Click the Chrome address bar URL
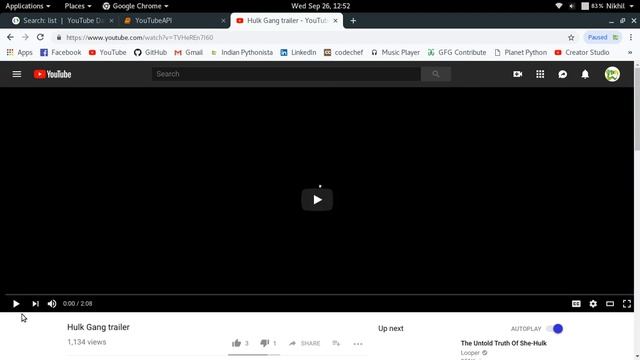This screenshot has height=360, width=640. click(x=140, y=38)
